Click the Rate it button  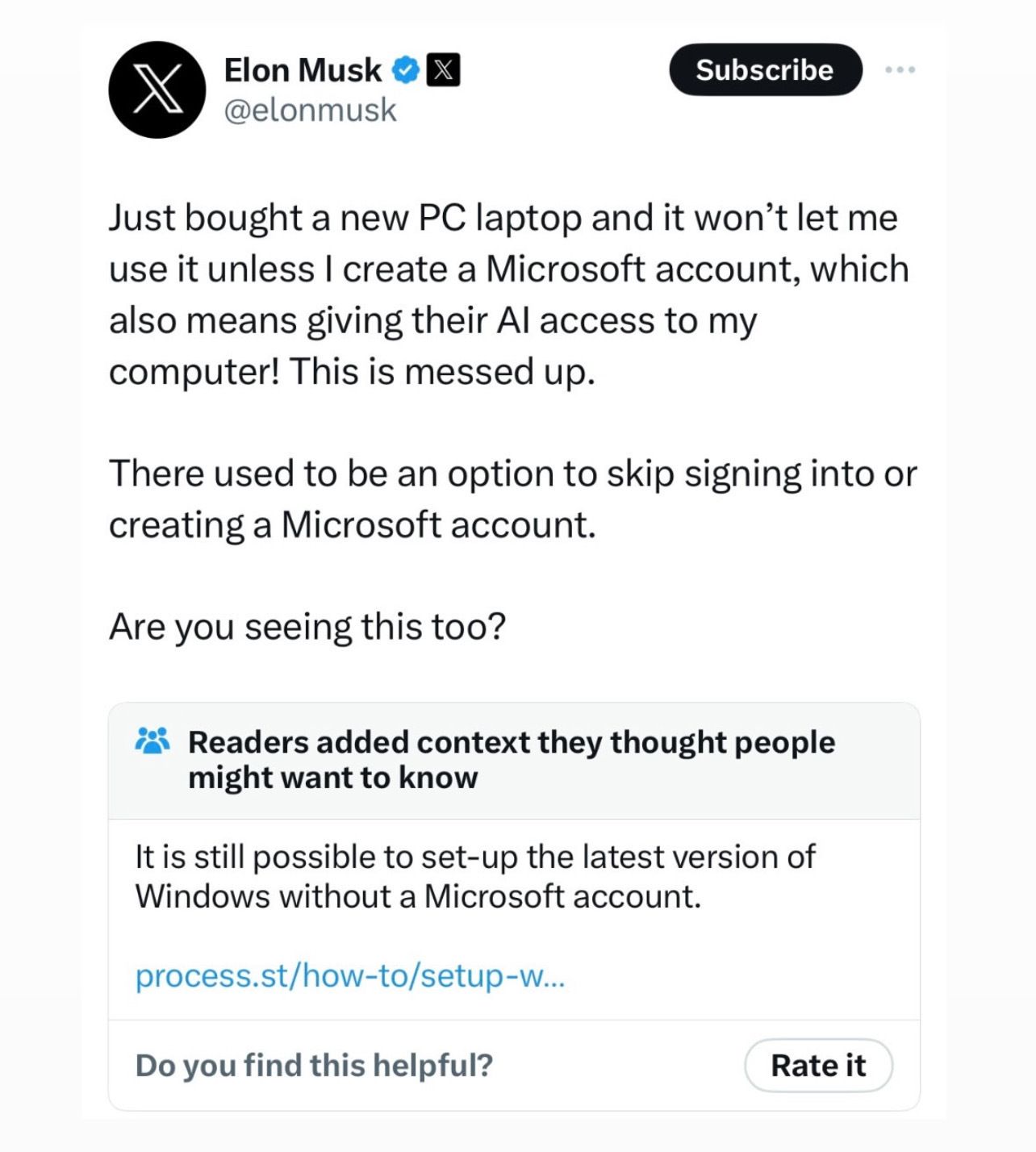(817, 1065)
